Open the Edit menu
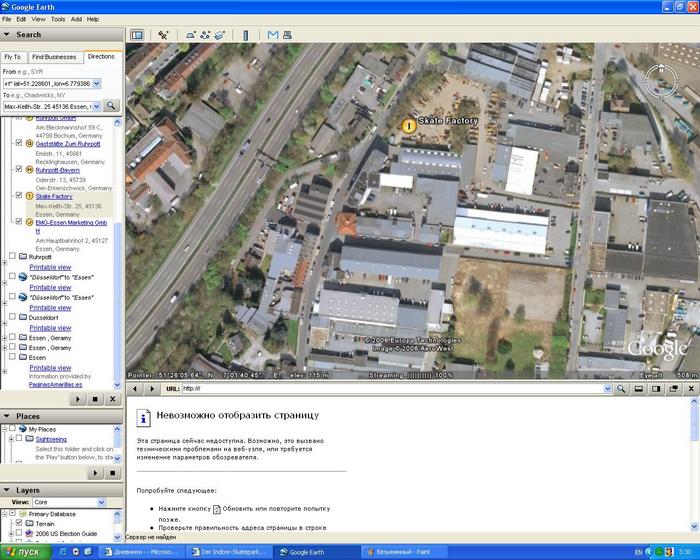Viewport: 700px width, 560px height. pos(21,19)
